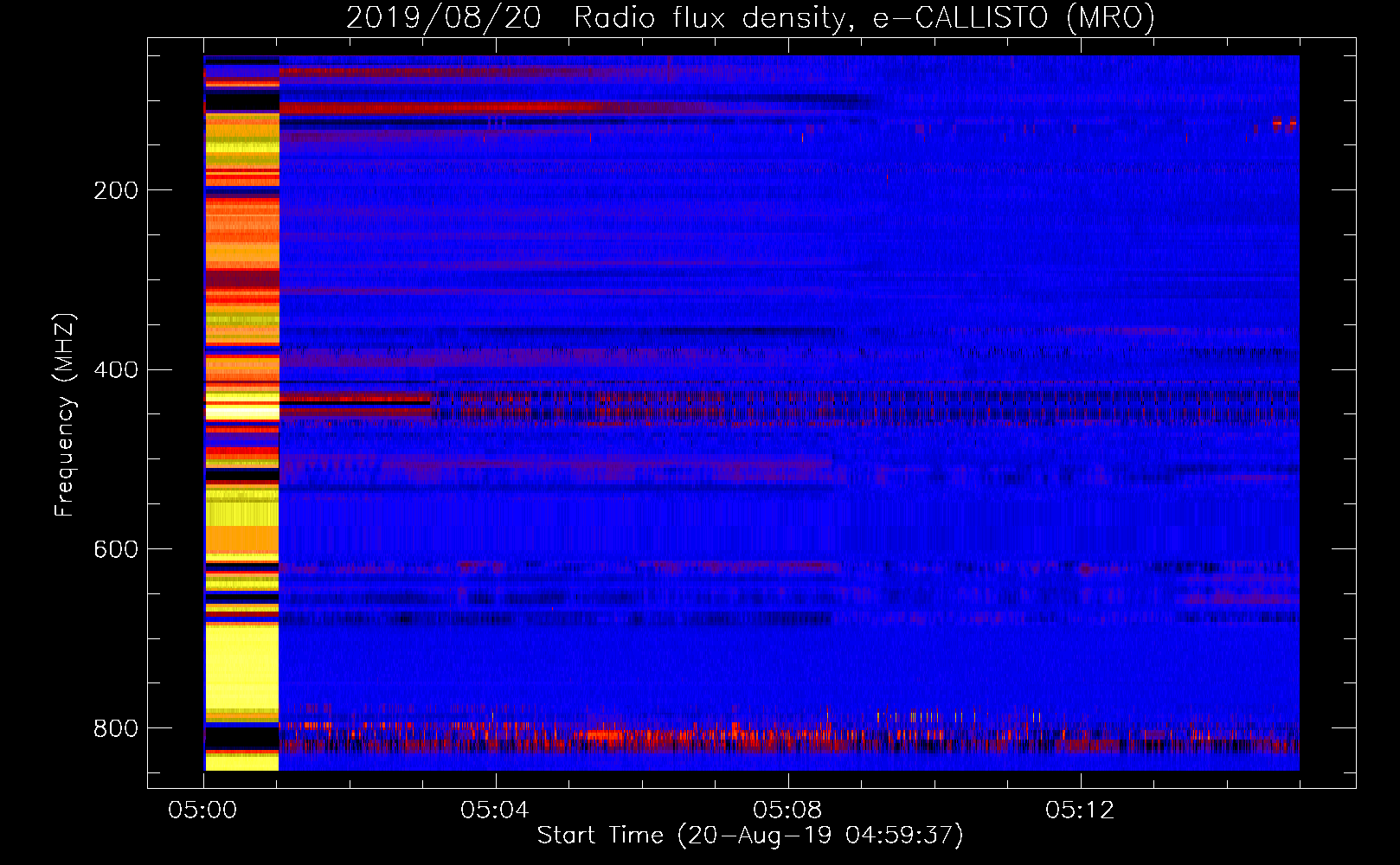Click the 800 frequency tick label
The width and height of the screenshot is (1400, 865).
point(116,729)
